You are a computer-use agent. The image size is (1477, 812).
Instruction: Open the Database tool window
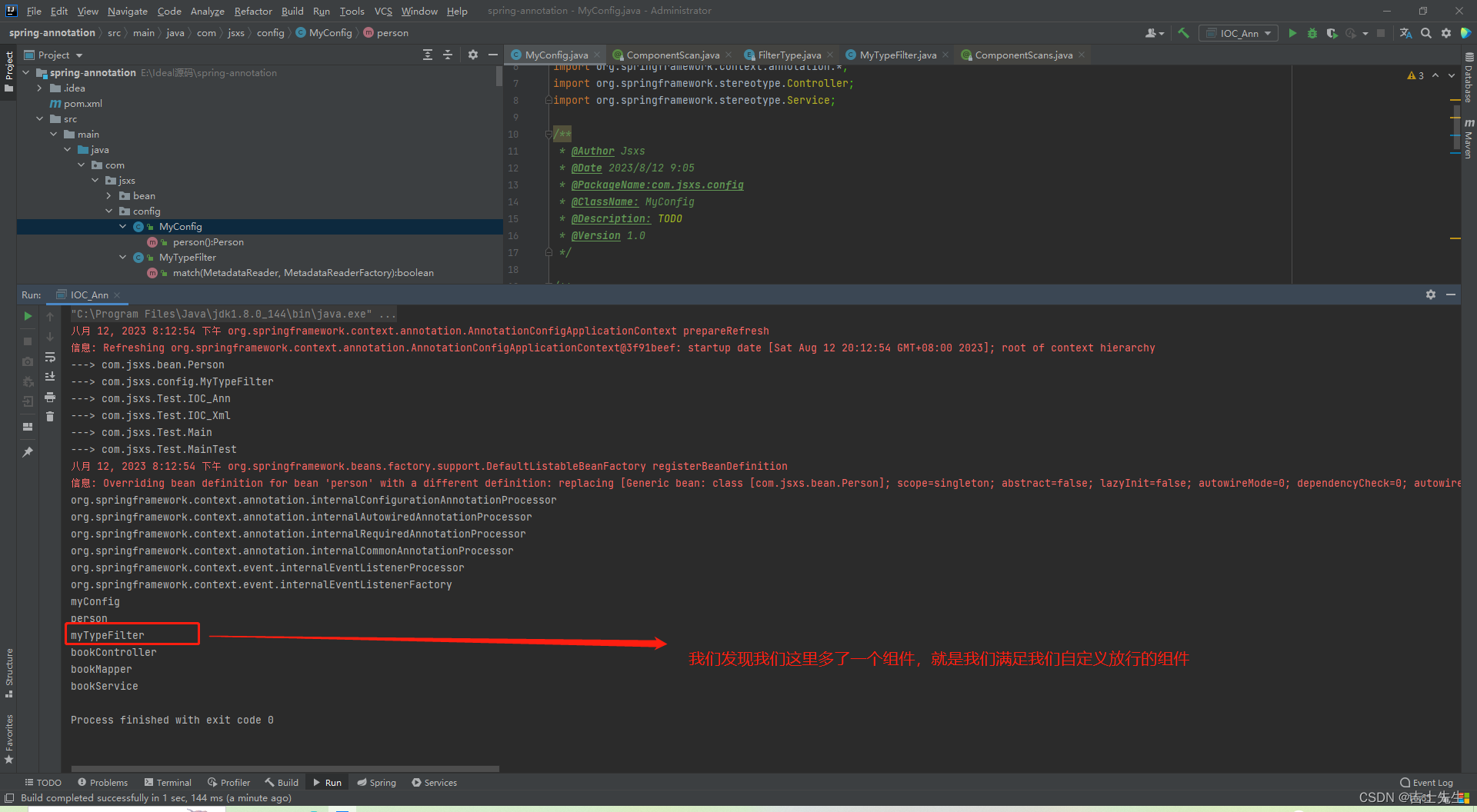pos(1469,78)
